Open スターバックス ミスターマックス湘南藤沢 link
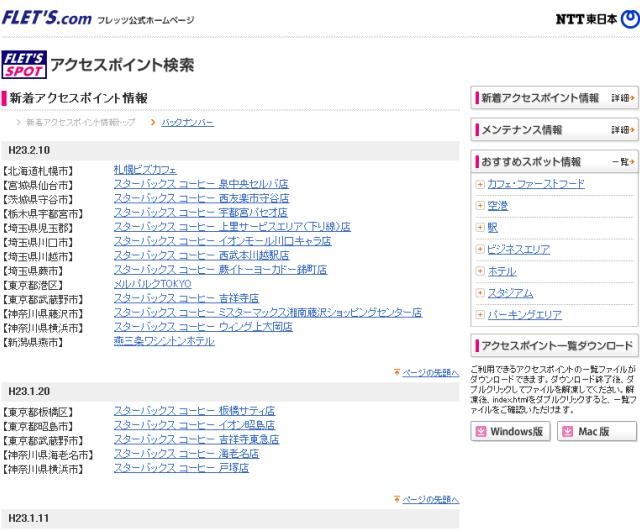 point(268,312)
